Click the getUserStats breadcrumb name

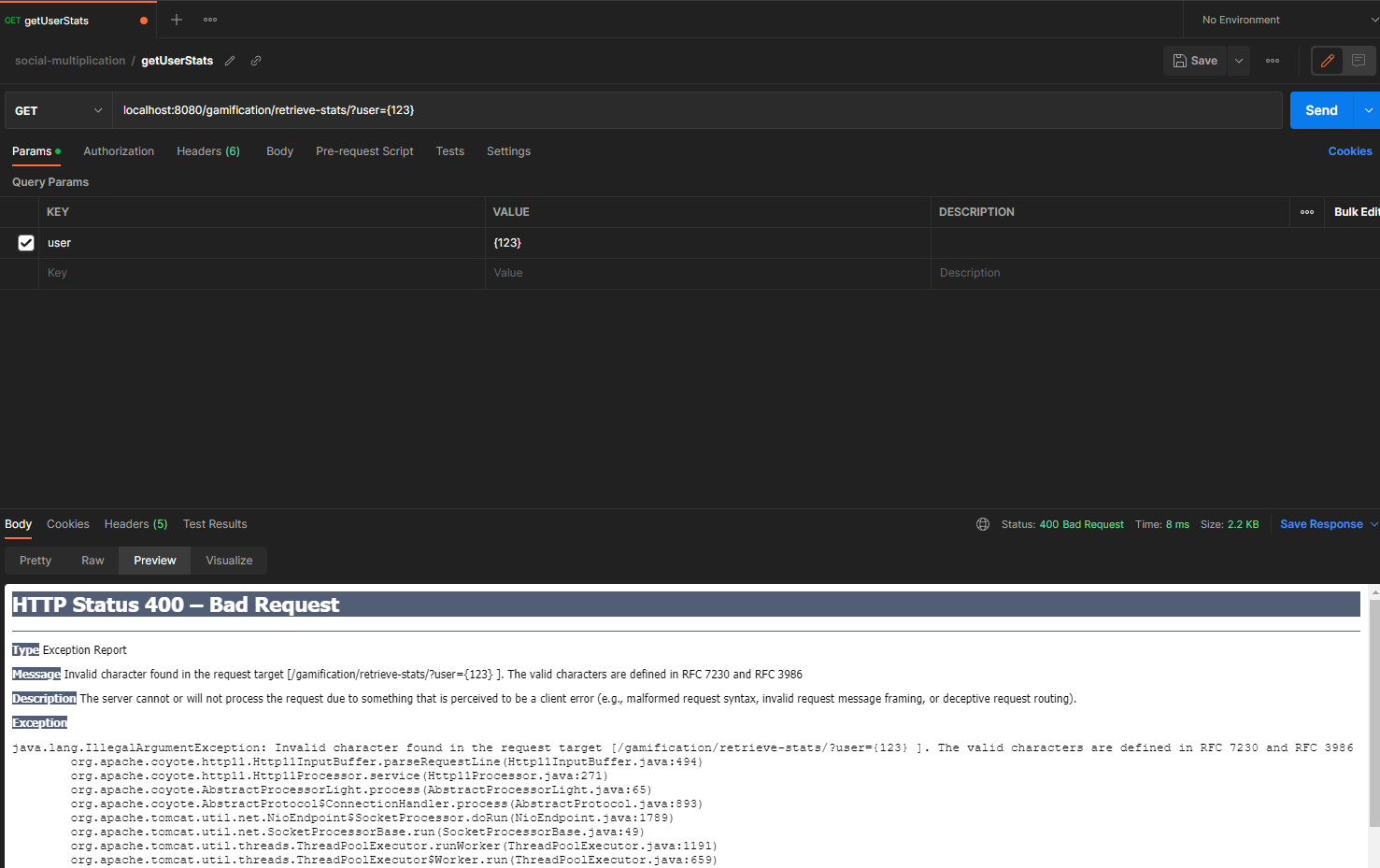[x=177, y=61]
